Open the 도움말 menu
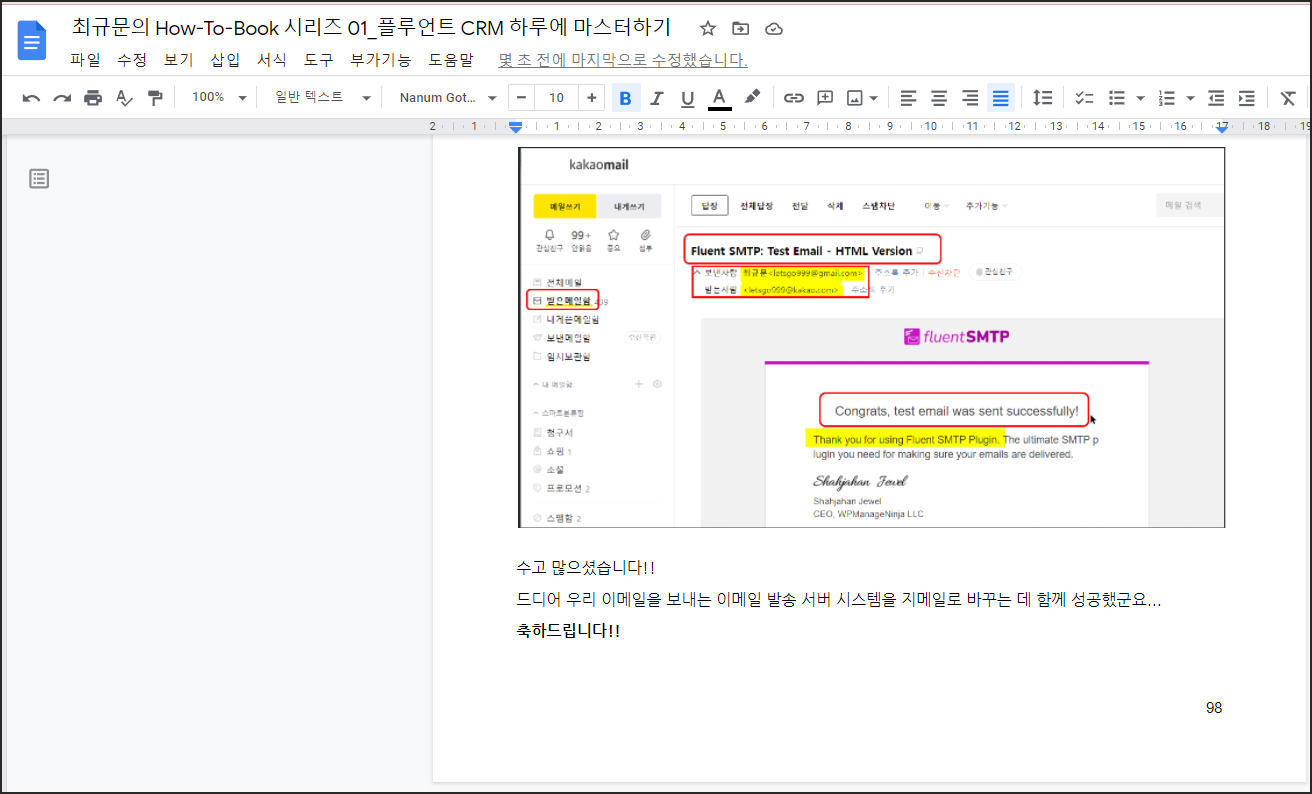The width and height of the screenshot is (1312, 794). [451, 60]
